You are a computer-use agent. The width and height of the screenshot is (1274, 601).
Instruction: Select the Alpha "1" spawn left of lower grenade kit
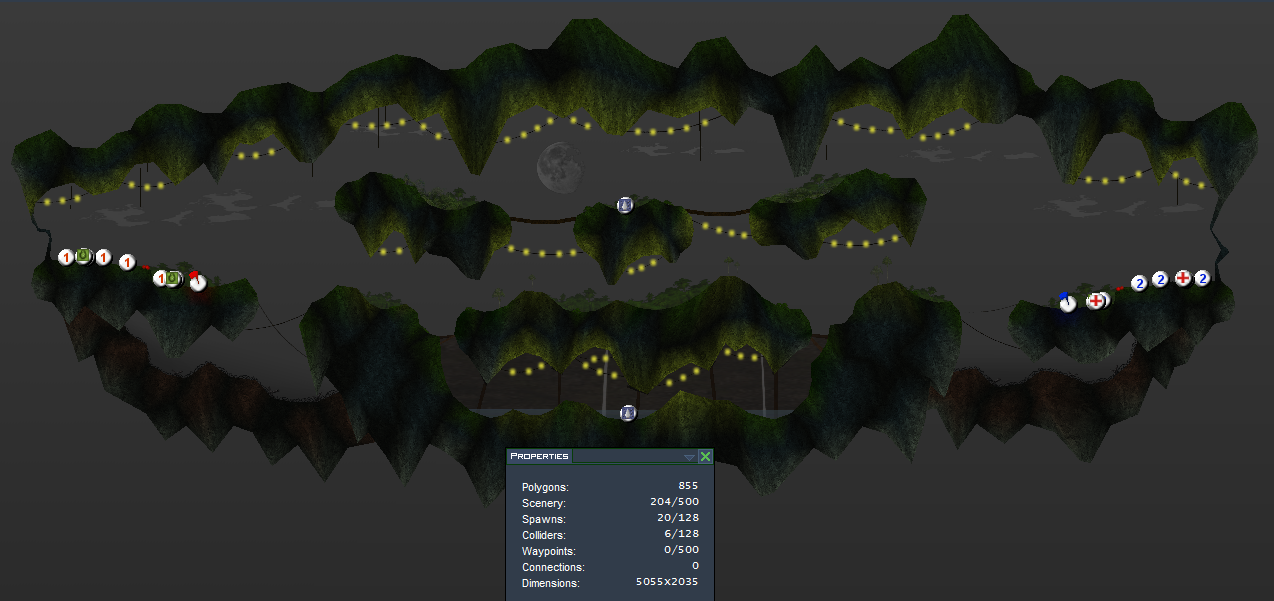[x=159, y=278]
